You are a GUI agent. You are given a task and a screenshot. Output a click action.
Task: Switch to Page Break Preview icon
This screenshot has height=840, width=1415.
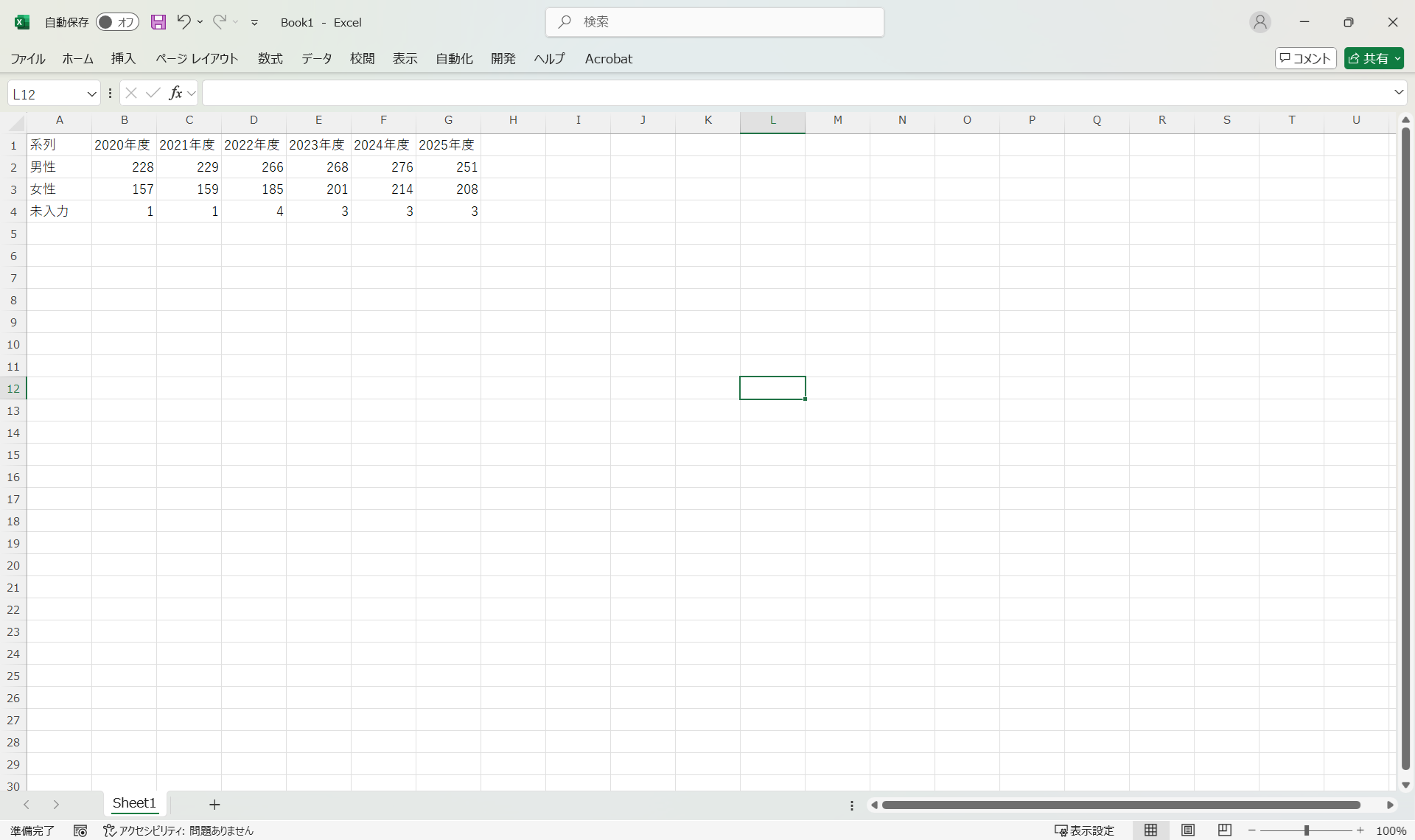coord(1225,830)
